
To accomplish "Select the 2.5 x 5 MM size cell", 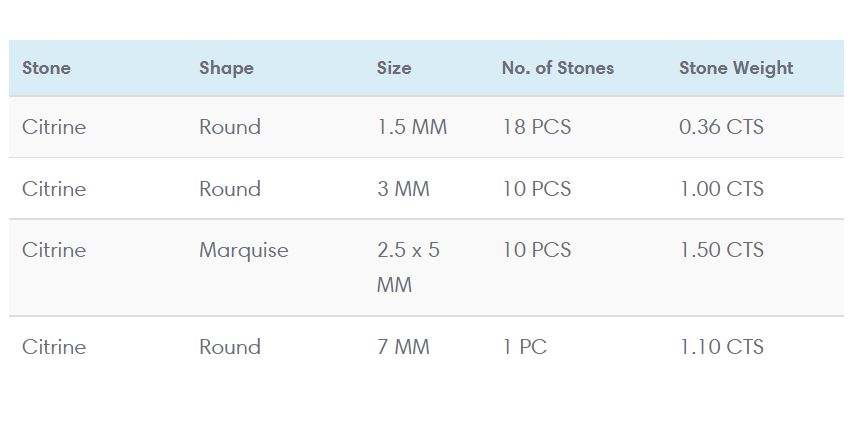I will 408,267.
